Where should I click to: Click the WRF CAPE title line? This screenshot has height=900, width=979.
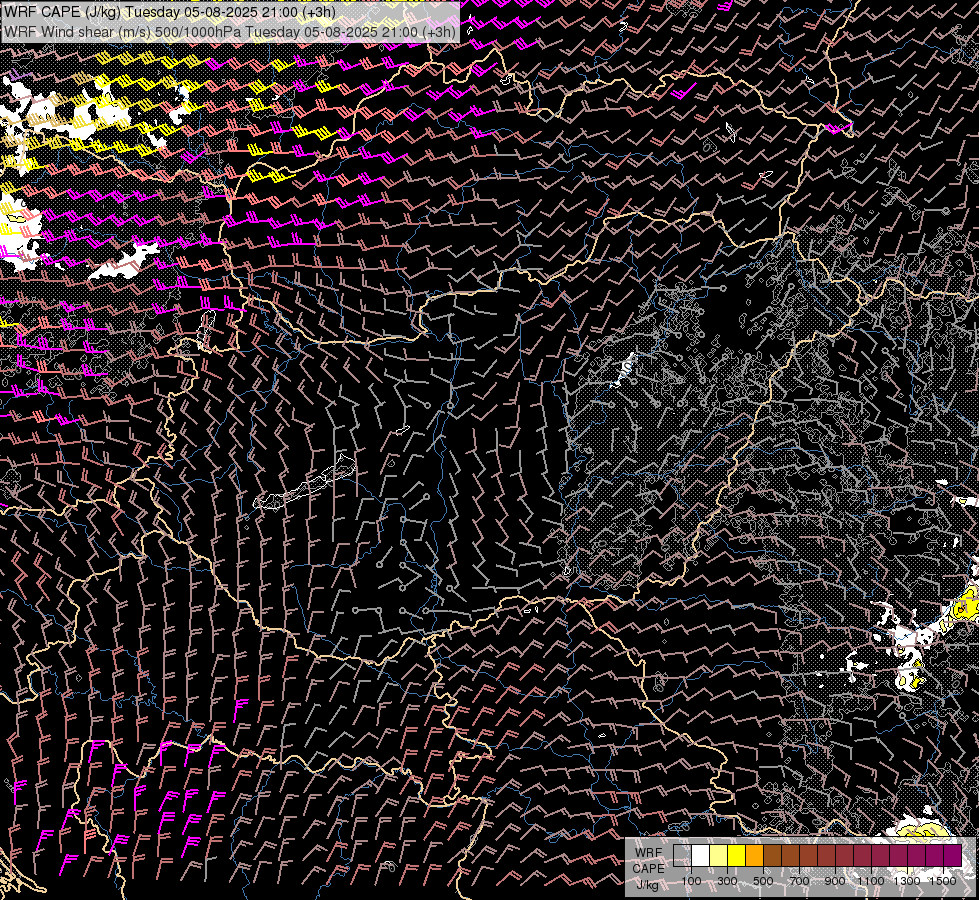pos(169,12)
